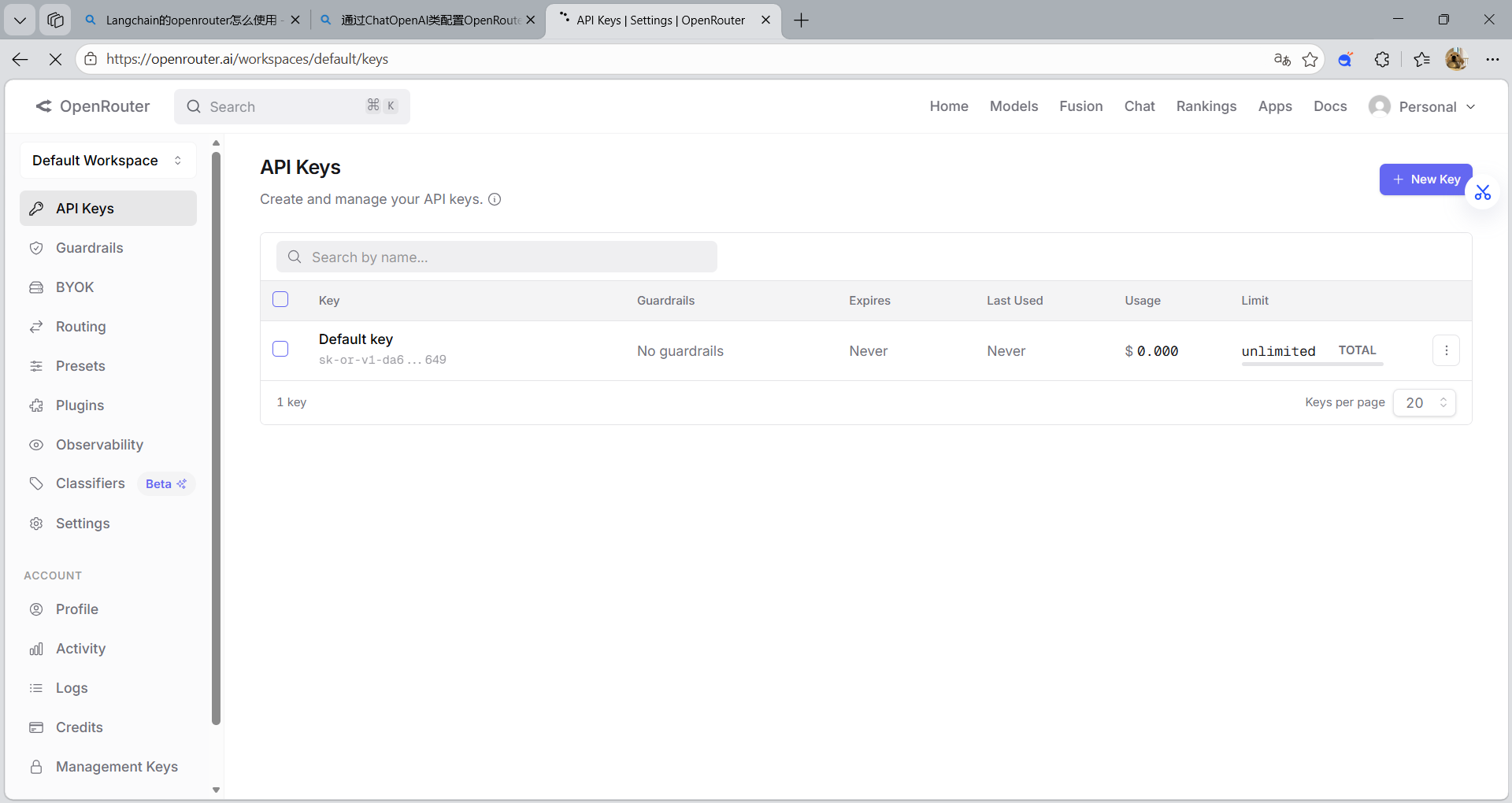1512x803 pixels.
Task: Open a new browser tab
Action: click(801, 20)
